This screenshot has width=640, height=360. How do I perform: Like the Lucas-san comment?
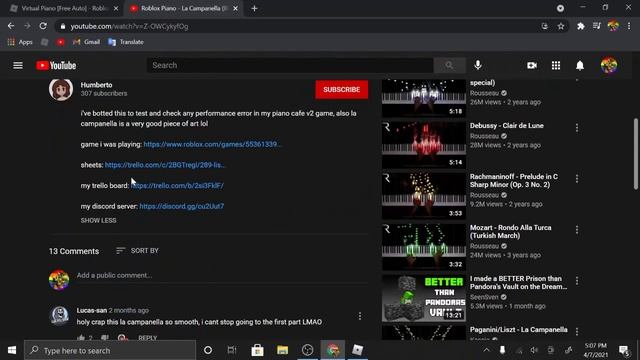point(81,338)
